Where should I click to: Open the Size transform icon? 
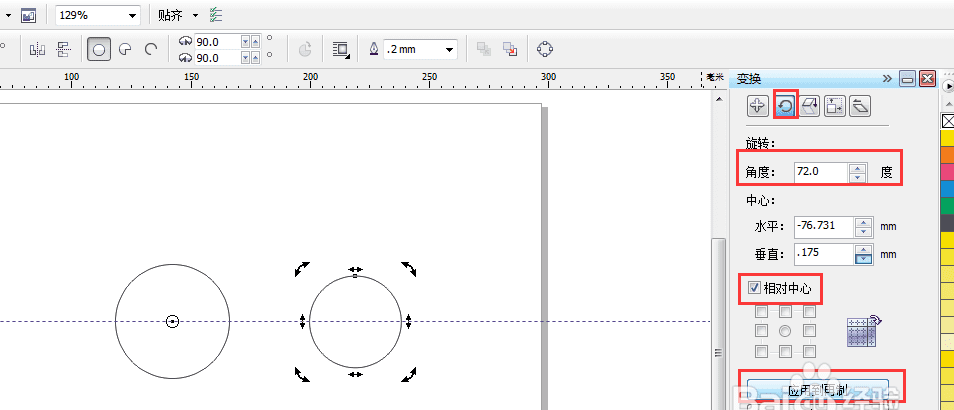point(834,105)
